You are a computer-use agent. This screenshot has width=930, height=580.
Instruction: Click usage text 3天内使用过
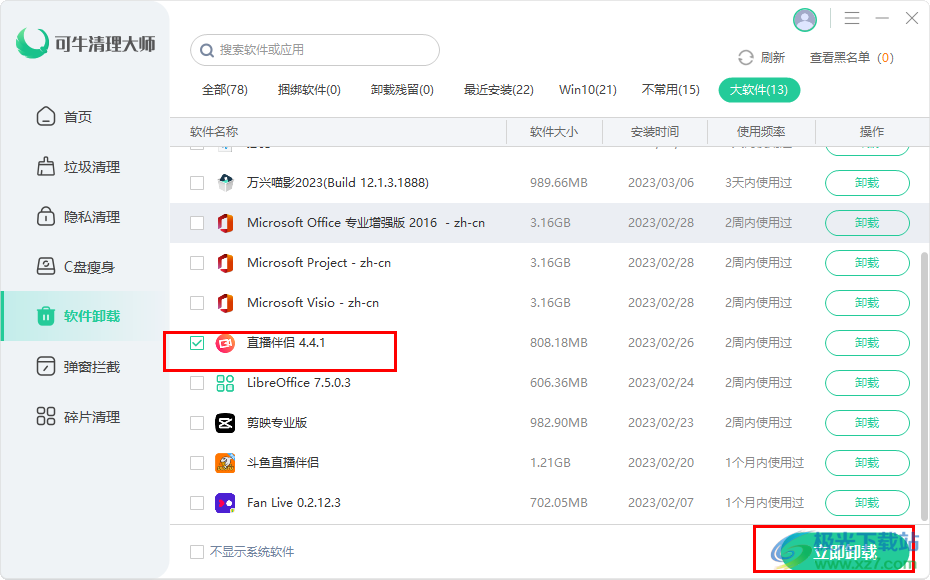[x=758, y=183]
